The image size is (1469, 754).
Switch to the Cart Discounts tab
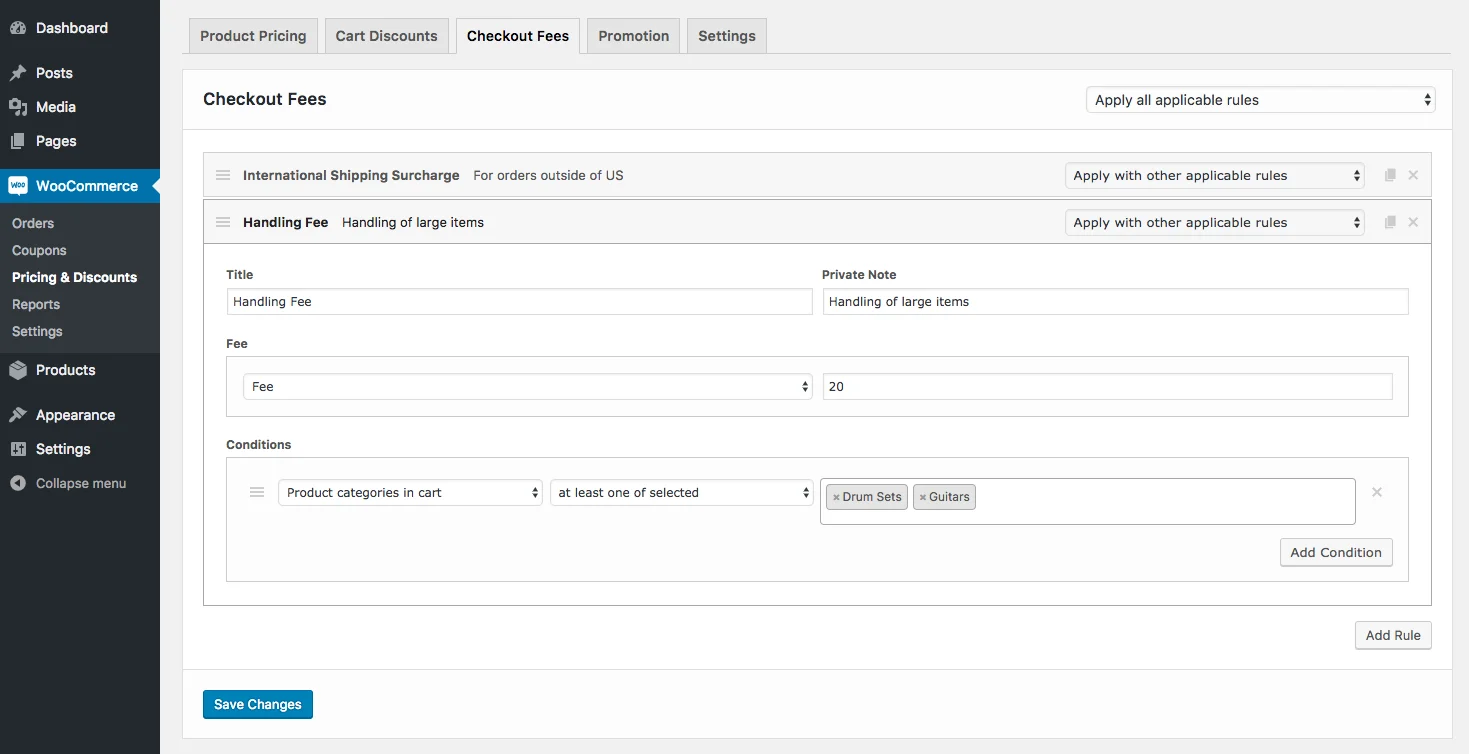click(386, 35)
